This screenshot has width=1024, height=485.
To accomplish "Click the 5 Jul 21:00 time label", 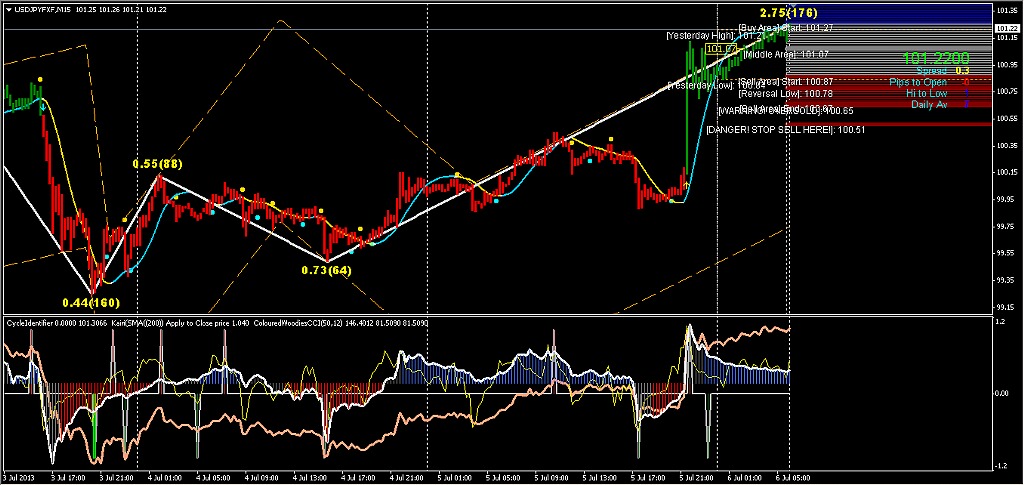I will [696, 477].
